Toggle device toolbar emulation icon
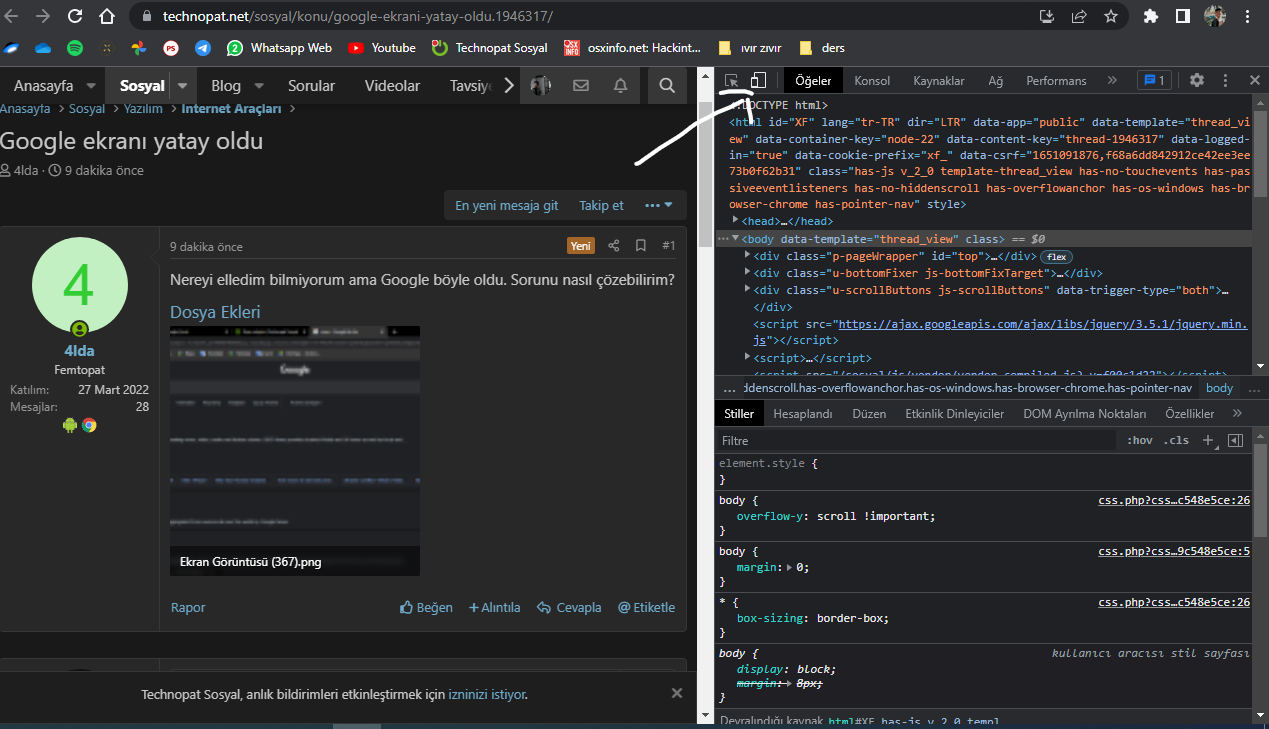Image resolution: width=1269 pixels, height=729 pixels. click(759, 80)
